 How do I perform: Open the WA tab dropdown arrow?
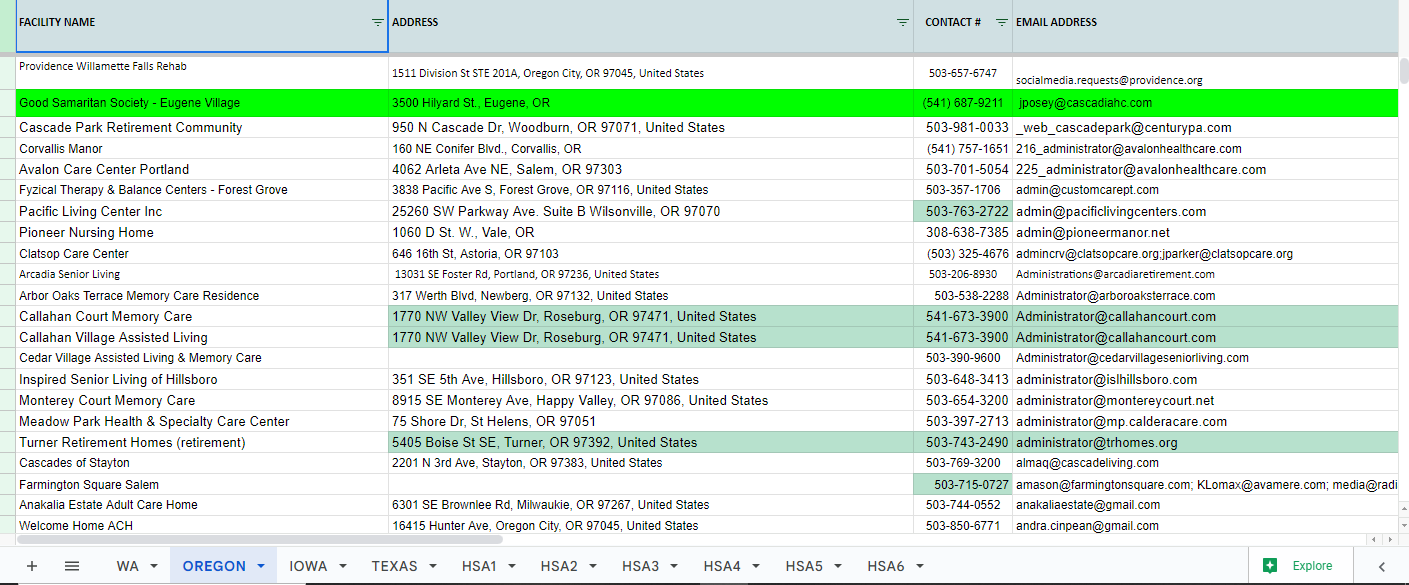[154, 566]
